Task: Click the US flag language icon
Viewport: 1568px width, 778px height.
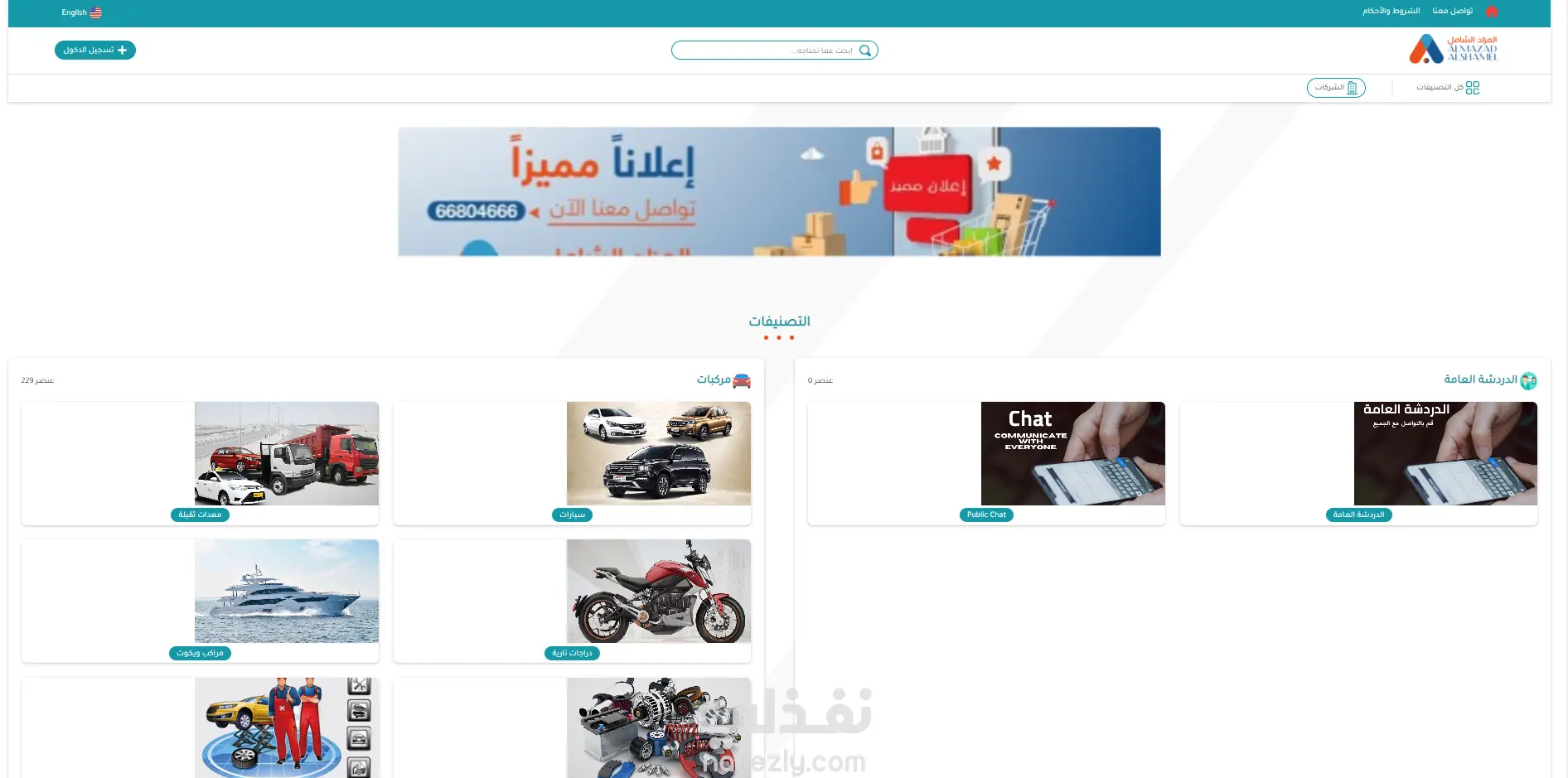Action: tap(96, 12)
